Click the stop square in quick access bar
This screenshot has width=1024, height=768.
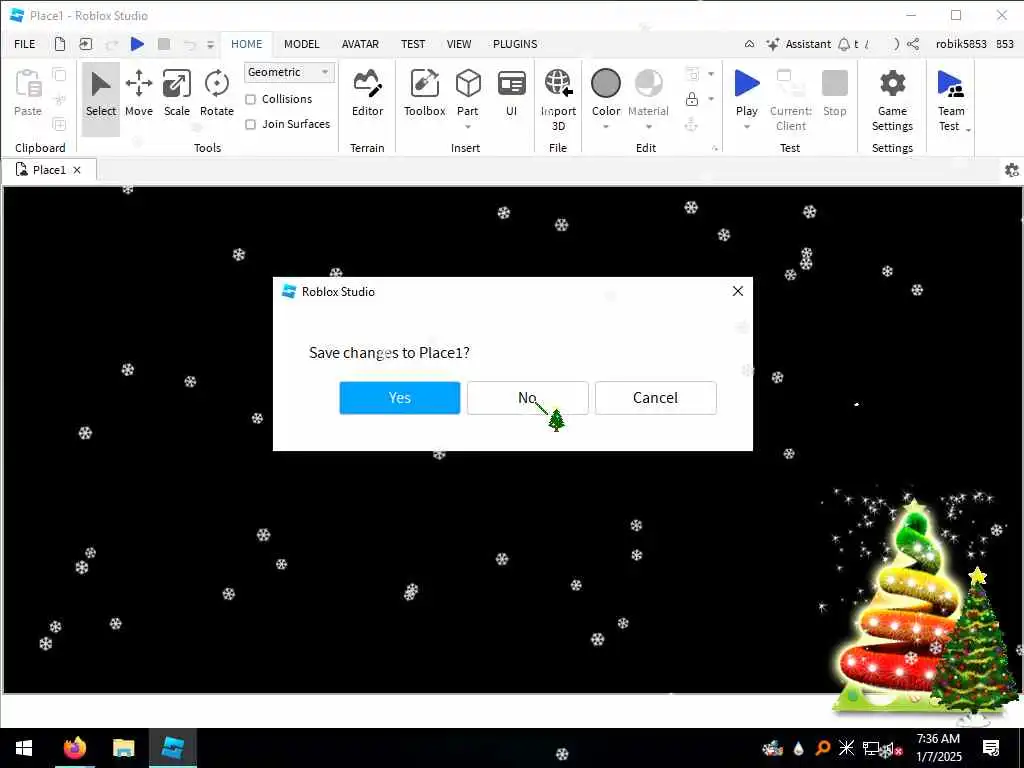pyautogui.click(x=164, y=44)
